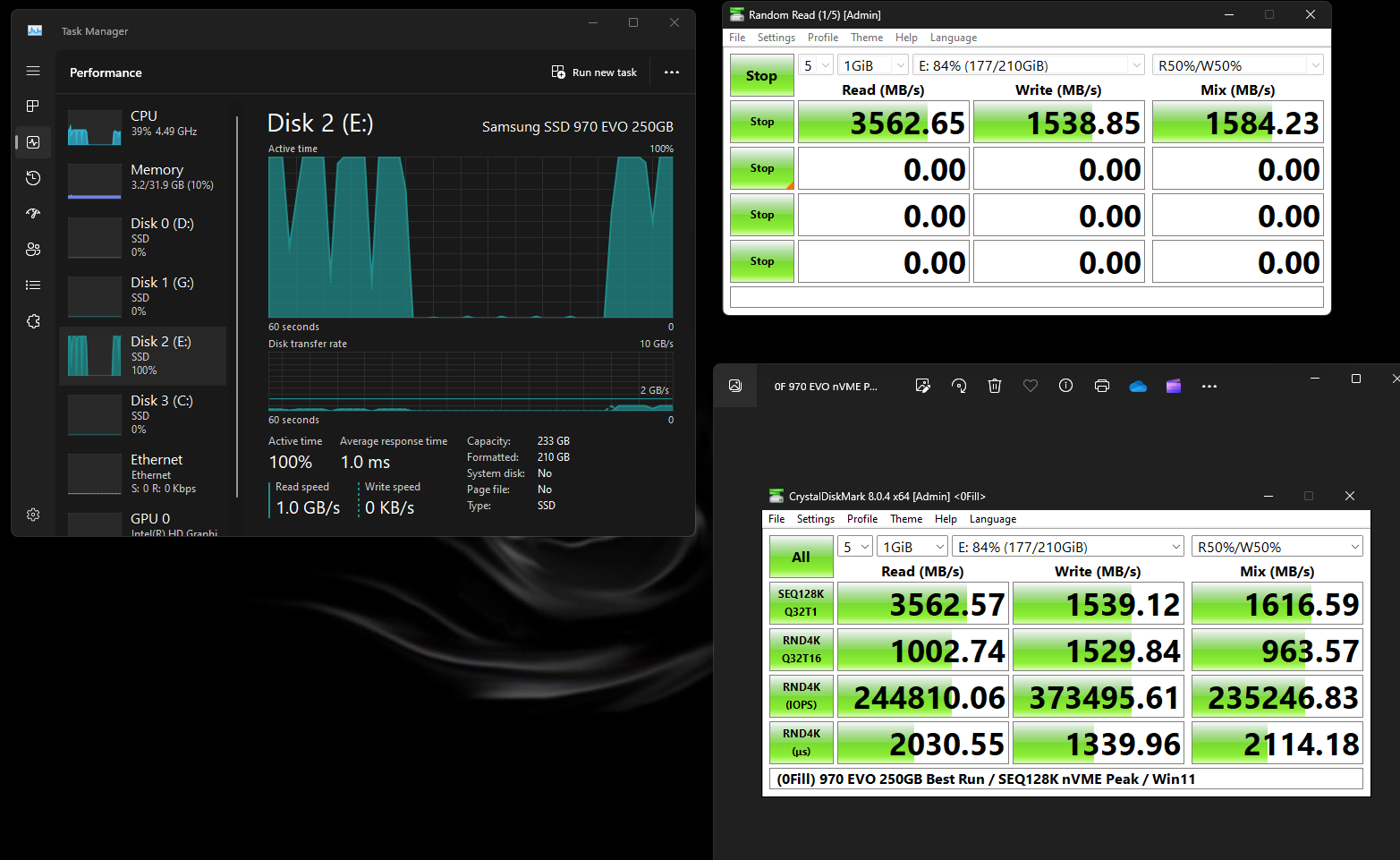Favorite image with heart icon
The image size is (1400, 860).
[x=1031, y=386]
